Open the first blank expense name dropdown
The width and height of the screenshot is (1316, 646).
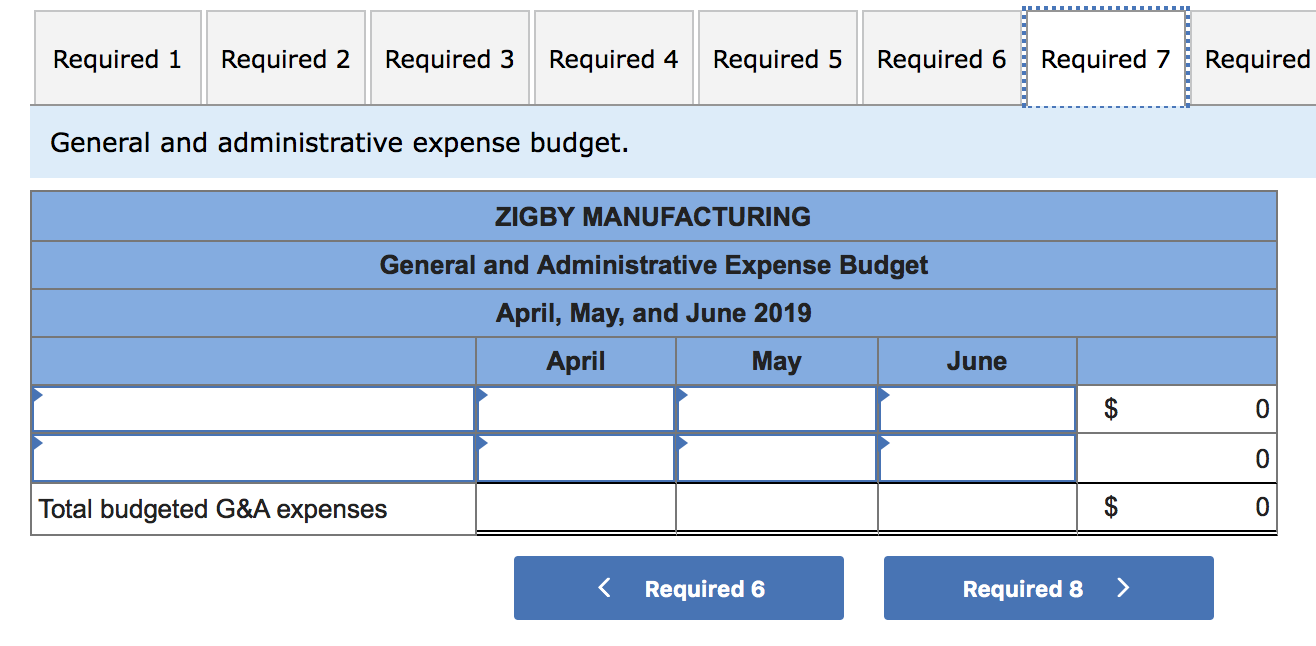pyautogui.click(x=254, y=409)
